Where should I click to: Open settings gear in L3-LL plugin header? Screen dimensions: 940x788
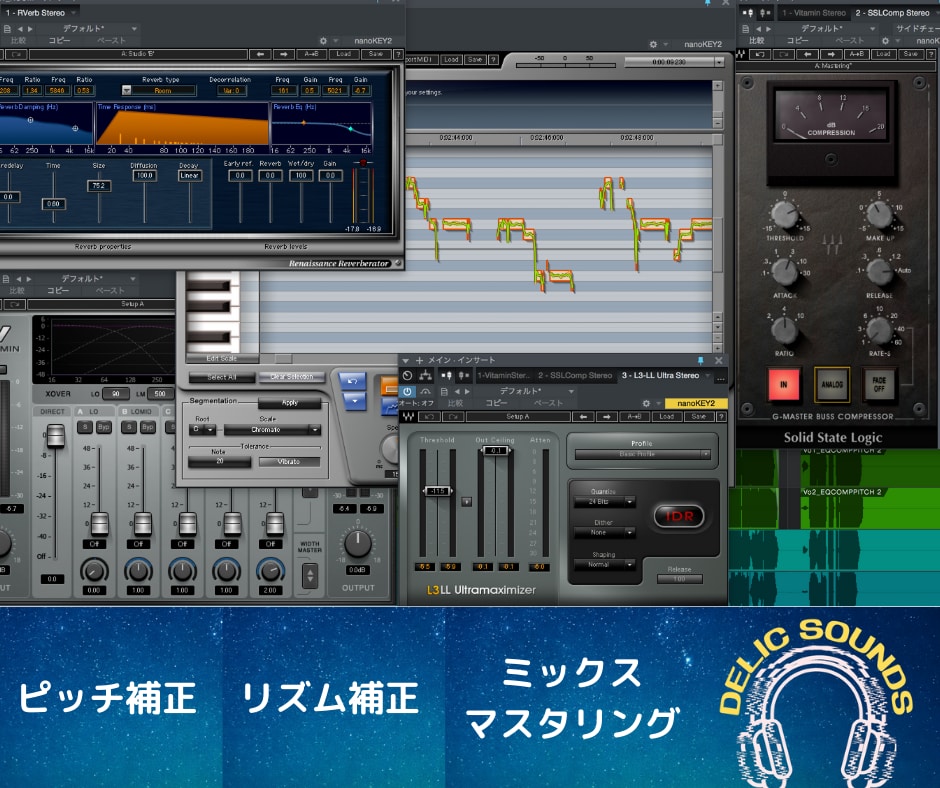(646, 403)
